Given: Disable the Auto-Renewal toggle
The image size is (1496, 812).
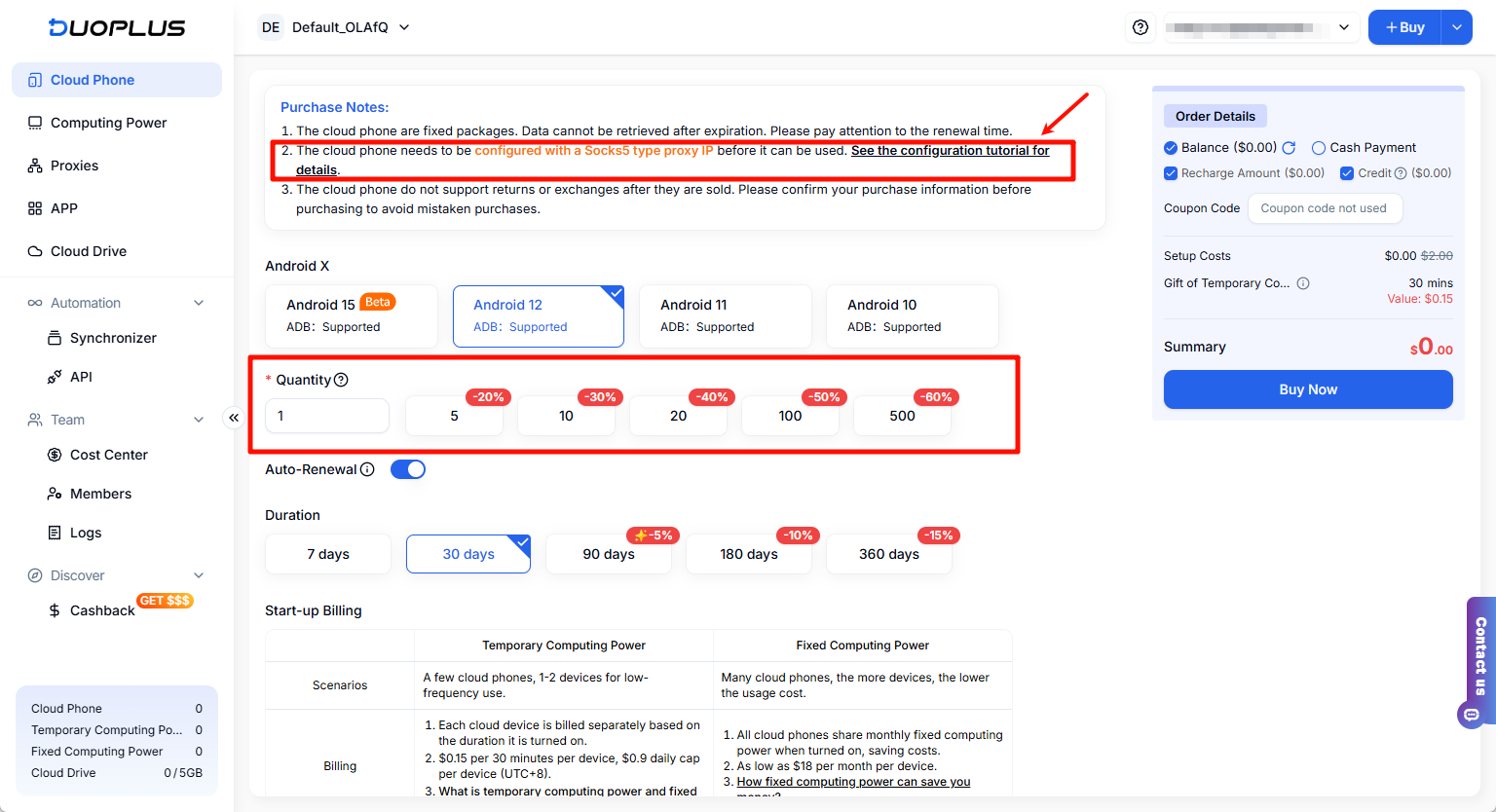Looking at the screenshot, I should pos(408,468).
